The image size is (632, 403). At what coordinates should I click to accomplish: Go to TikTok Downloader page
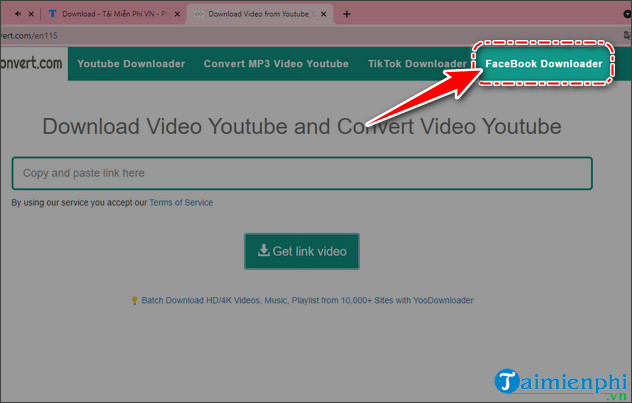pyautogui.click(x=417, y=64)
